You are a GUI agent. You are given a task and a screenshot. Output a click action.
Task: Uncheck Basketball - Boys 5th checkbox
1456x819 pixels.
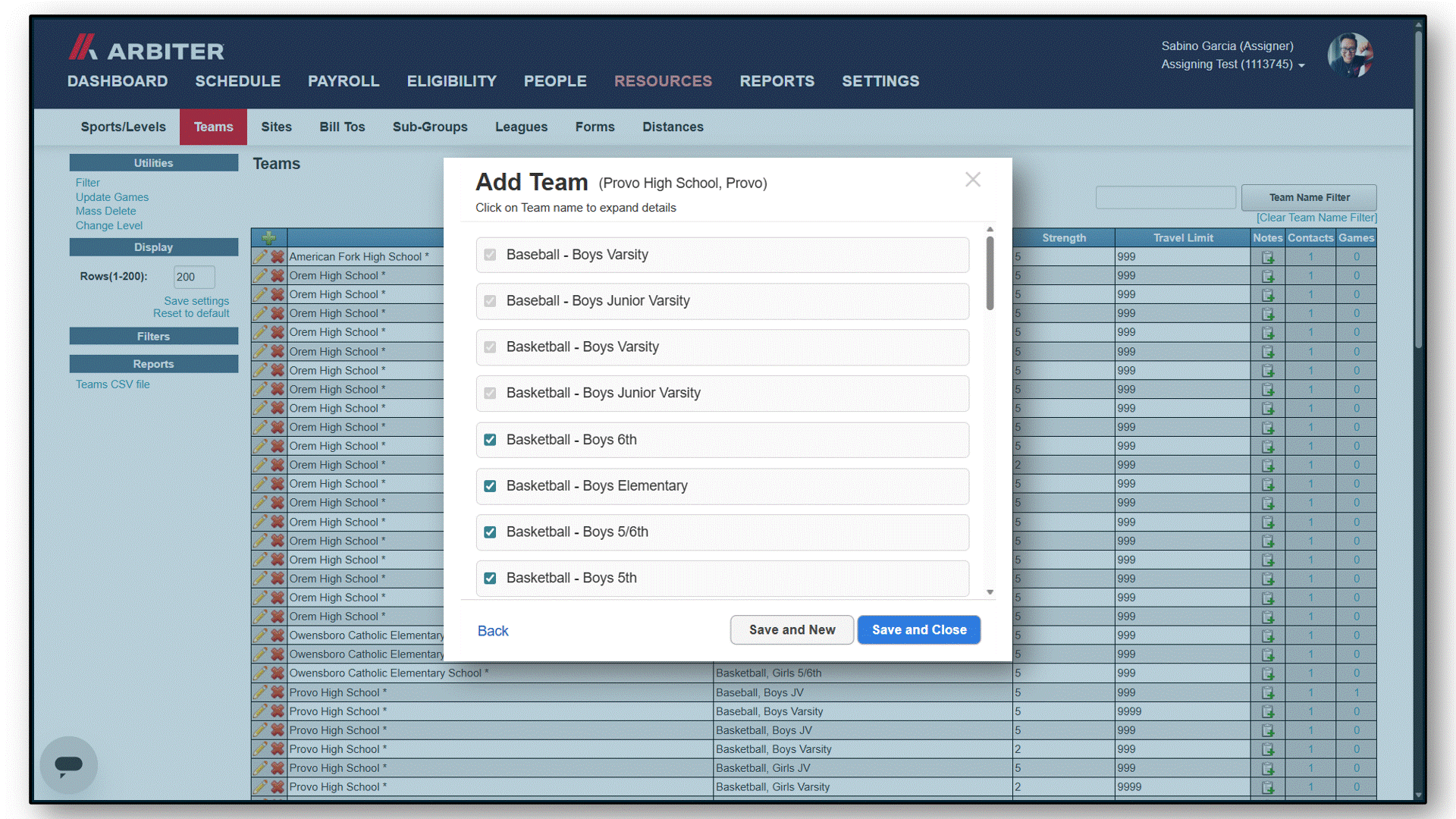coord(490,579)
